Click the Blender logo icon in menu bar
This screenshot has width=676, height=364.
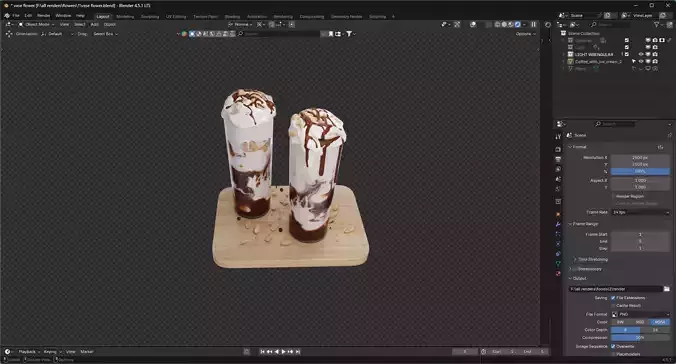[x=6, y=16]
